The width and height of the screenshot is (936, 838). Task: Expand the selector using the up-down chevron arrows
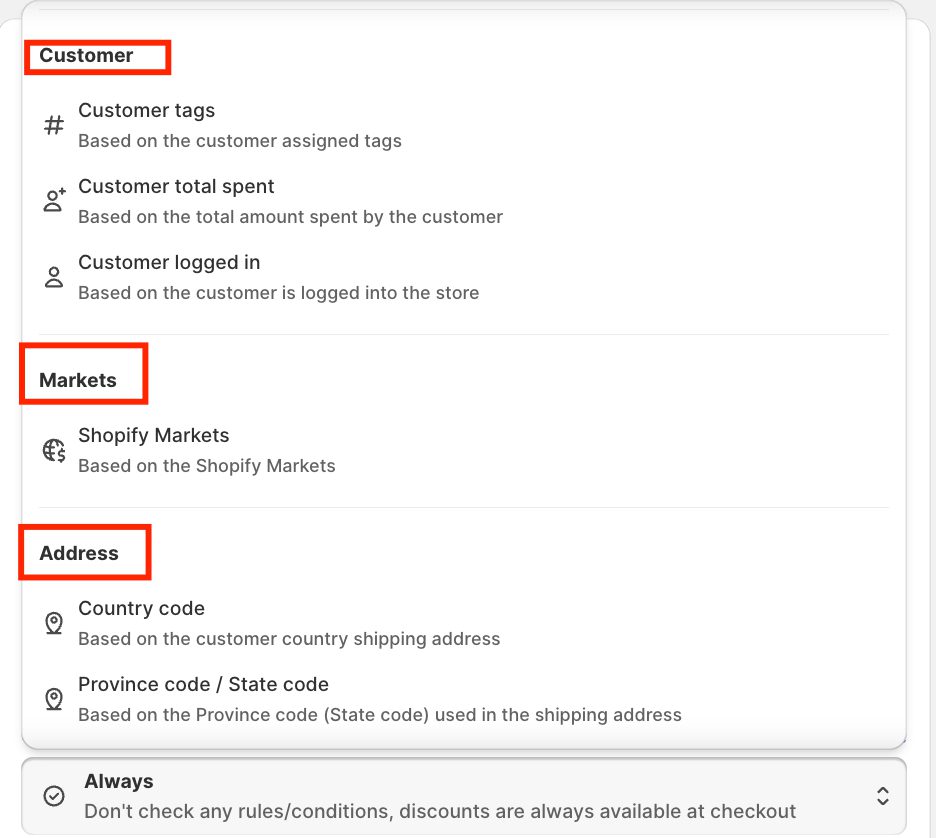(x=882, y=796)
